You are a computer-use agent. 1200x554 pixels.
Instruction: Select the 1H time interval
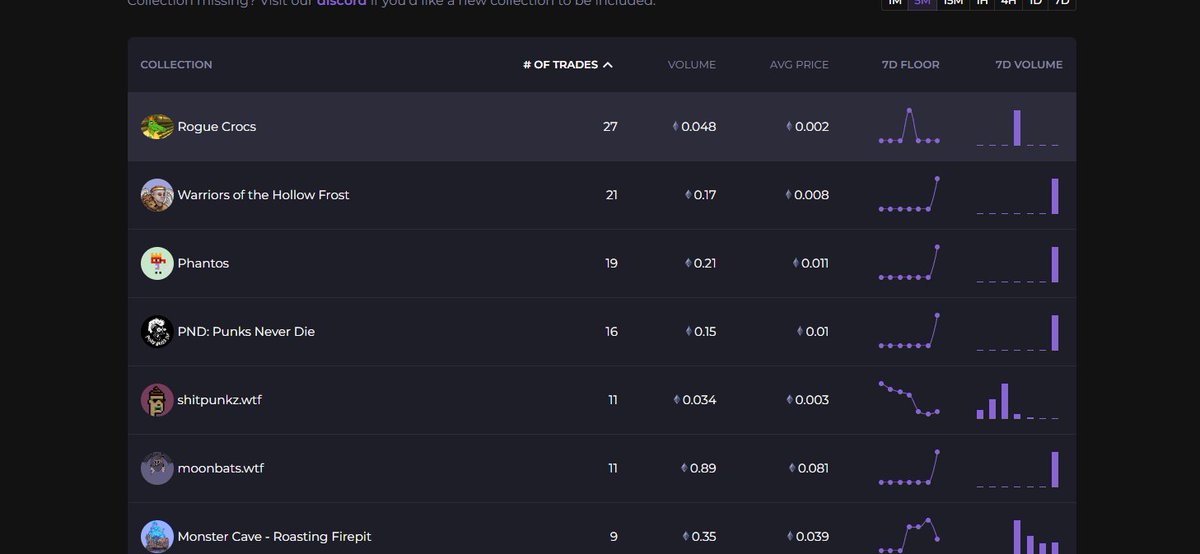(983, 3)
